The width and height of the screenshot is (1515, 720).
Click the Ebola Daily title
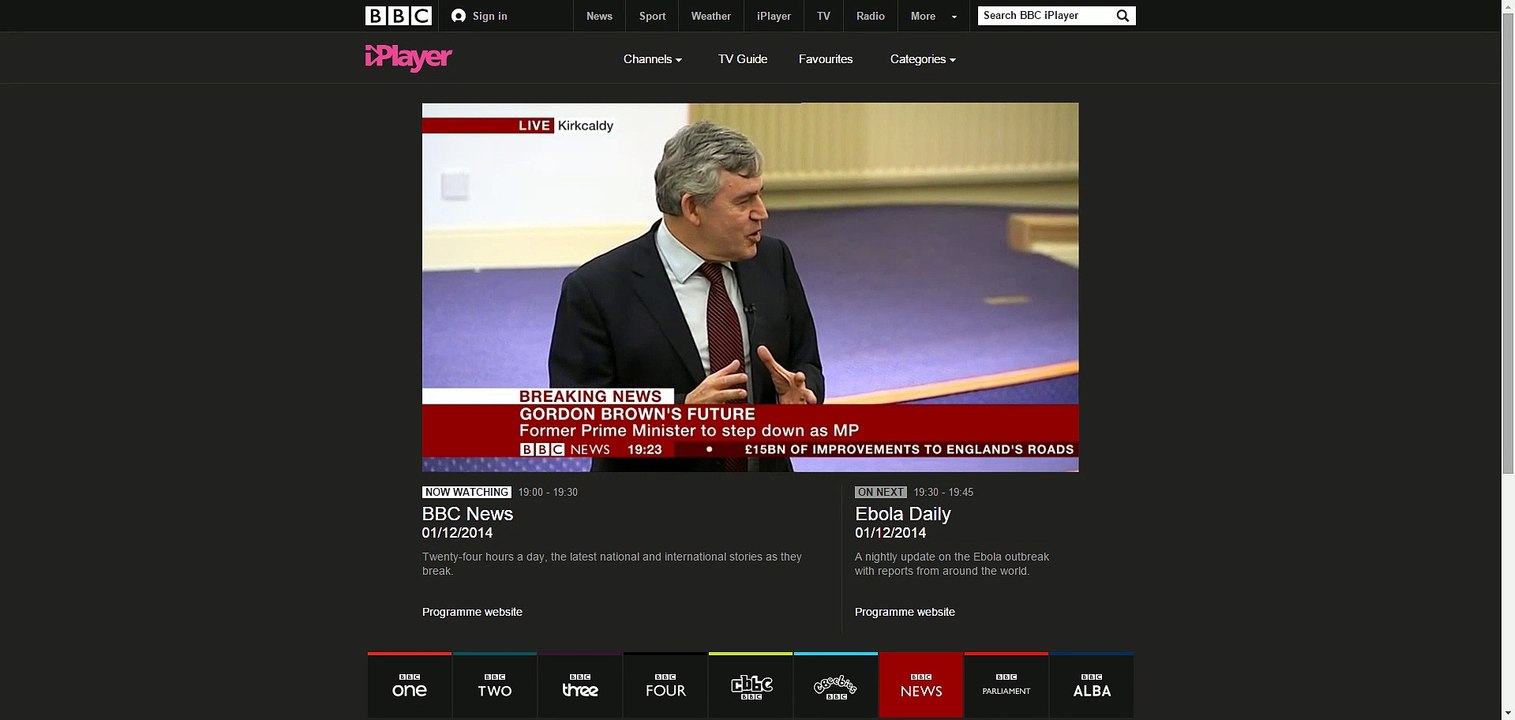(903, 514)
